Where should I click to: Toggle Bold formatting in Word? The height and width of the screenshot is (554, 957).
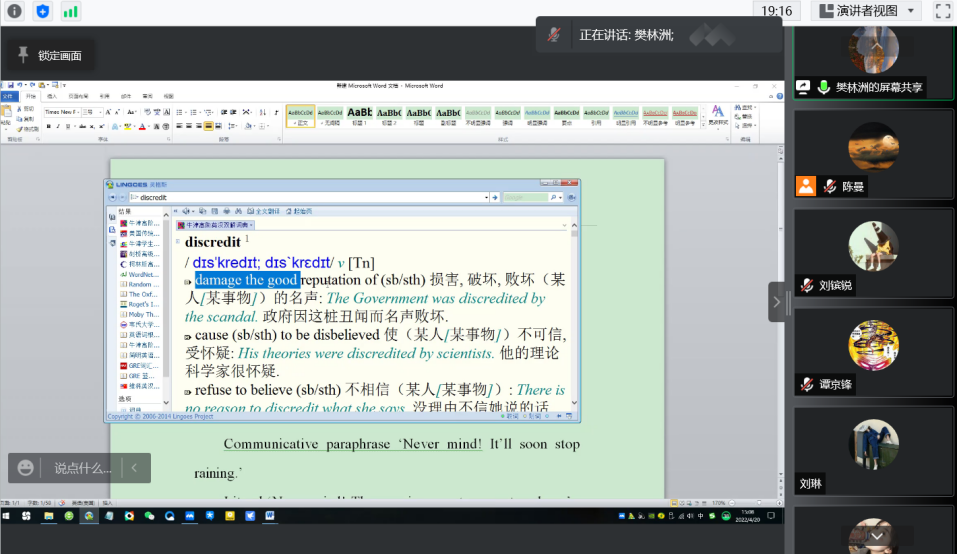[x=48, y=126]
